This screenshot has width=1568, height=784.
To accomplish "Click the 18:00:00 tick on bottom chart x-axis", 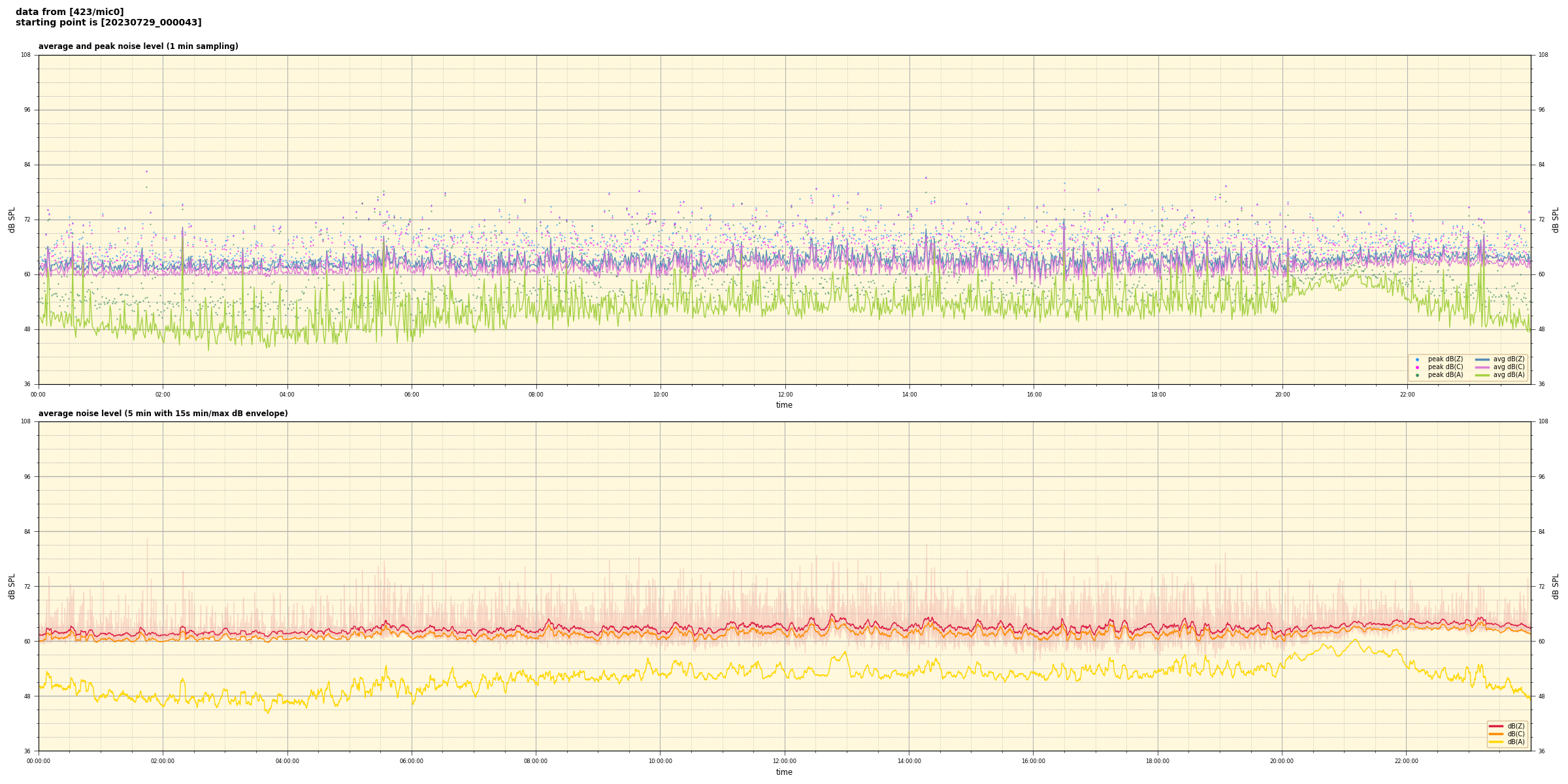I will coord(1158,761).
